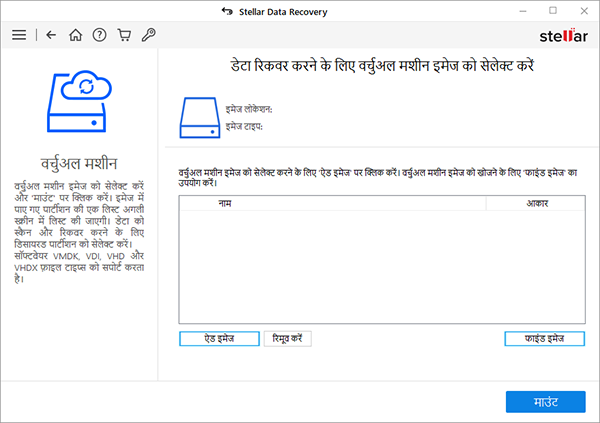Go back with the arrow icon
This screenshot has width=600, height=423.
(51, 35)
